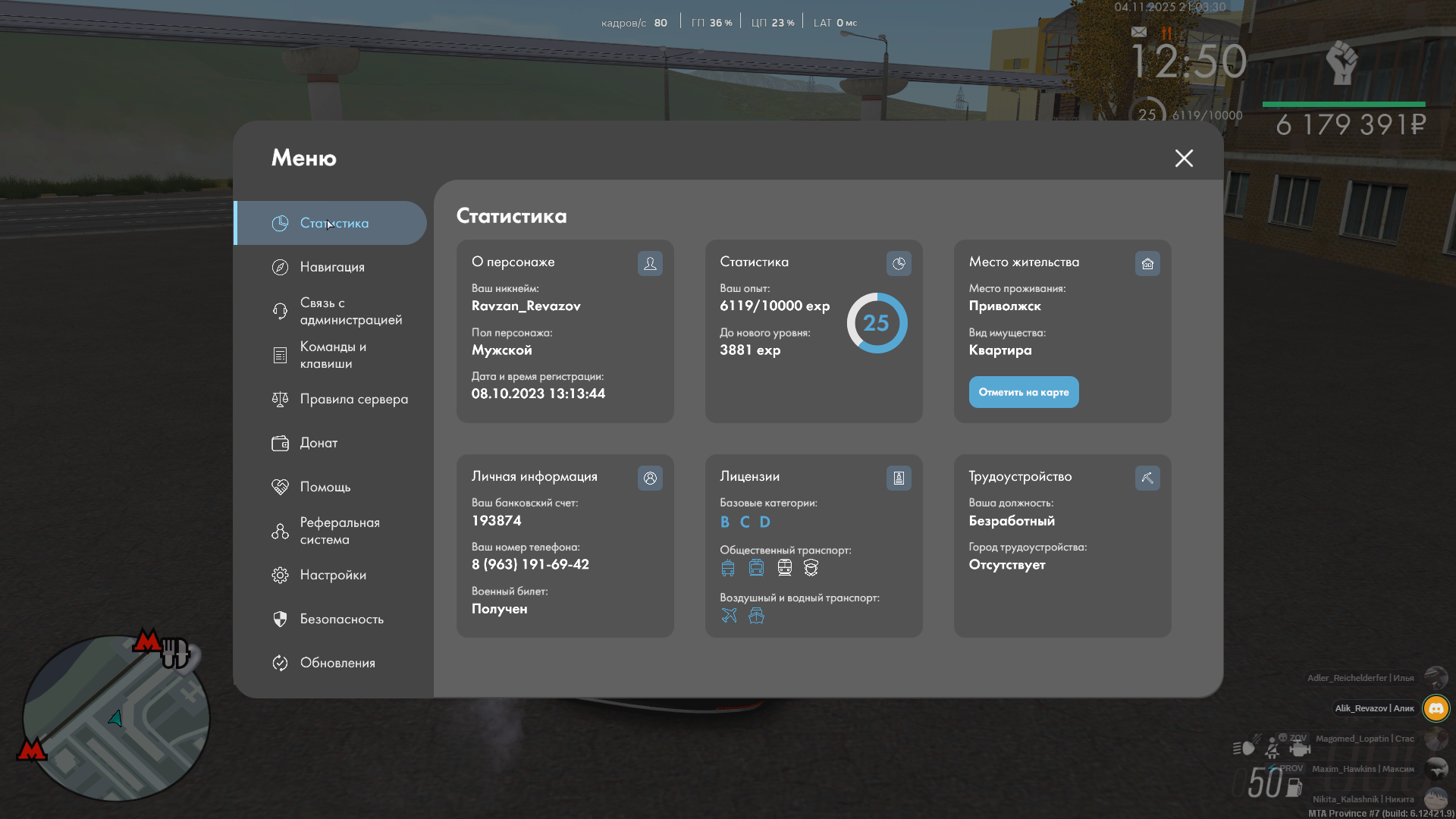Viewport: 1456px width, 819px height.
Task: Open Связь с администрацией section
Action: [350, 311]
